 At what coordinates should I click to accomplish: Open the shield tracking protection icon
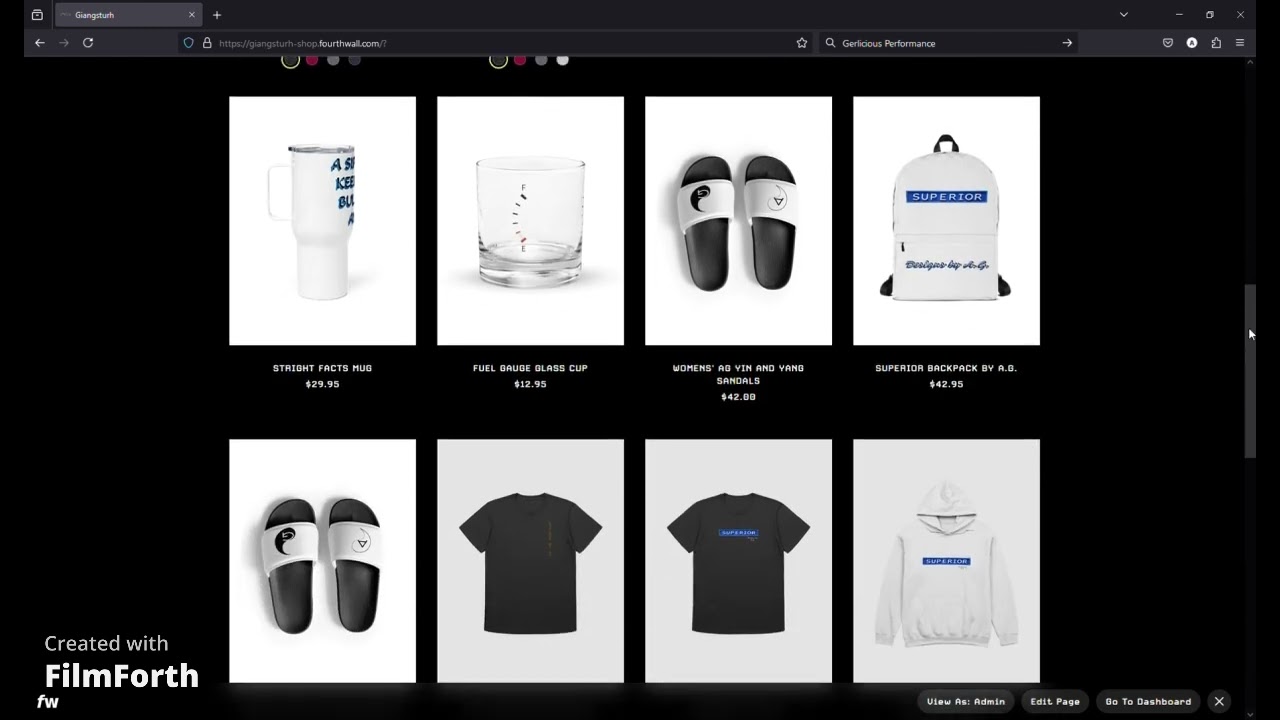[x=188, y=43]
